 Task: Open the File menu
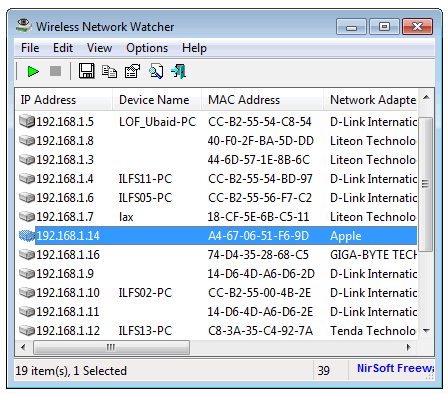pos(30,48)
